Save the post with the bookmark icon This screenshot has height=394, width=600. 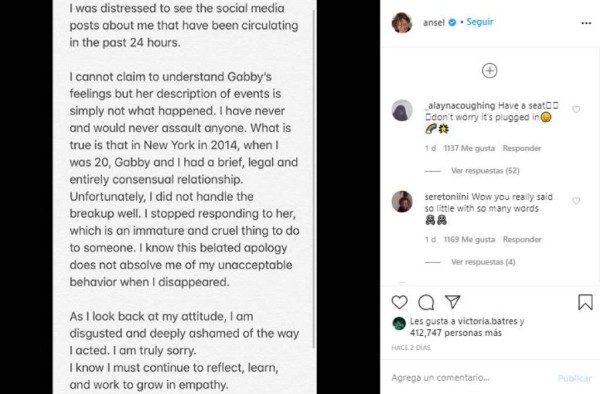click(x=585, y=302)
